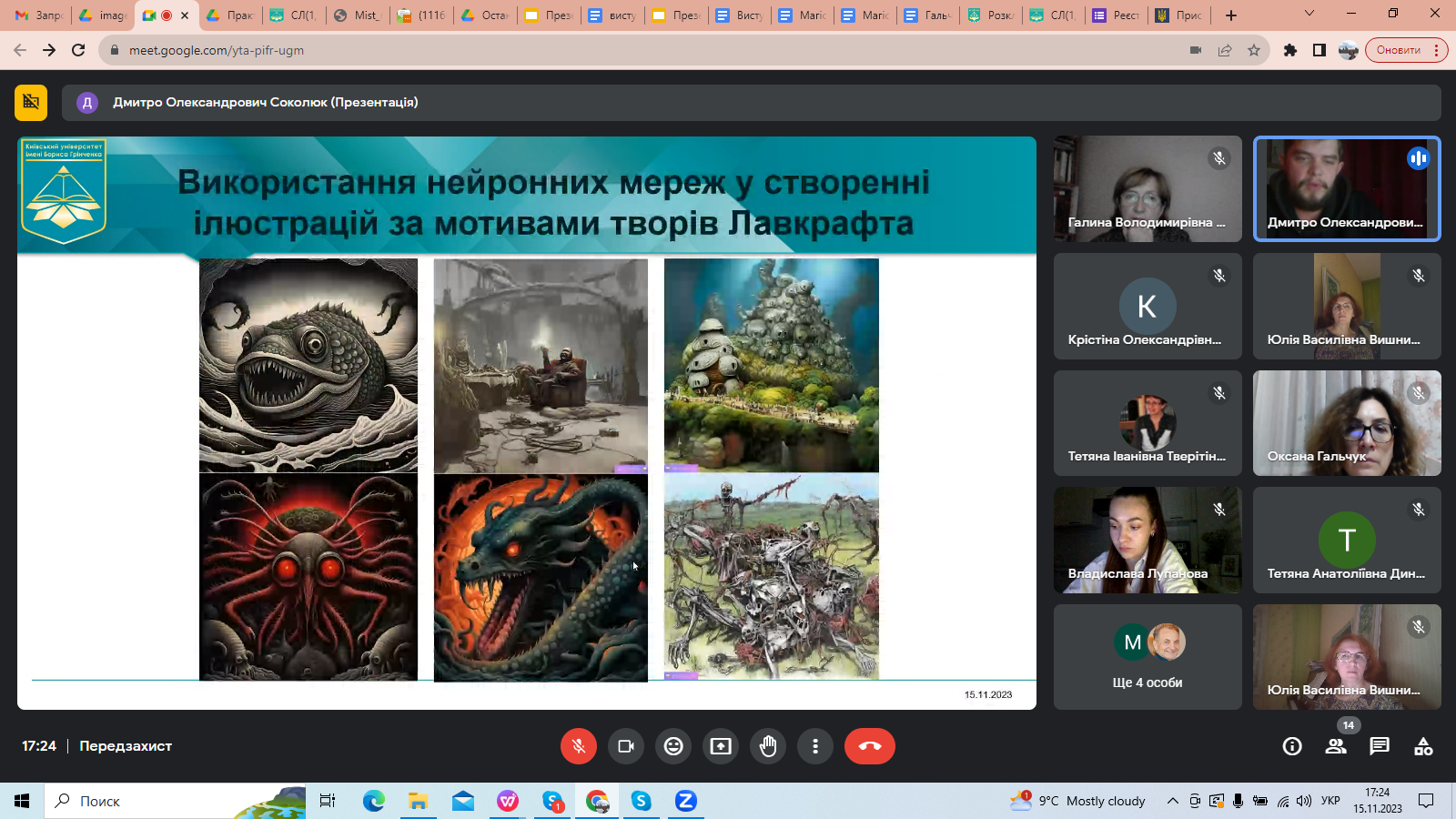Click the 'Ще 4 особи' participants tile
The width and height of the screenshot is (1456, 819).
click(x=1147, y=657)
